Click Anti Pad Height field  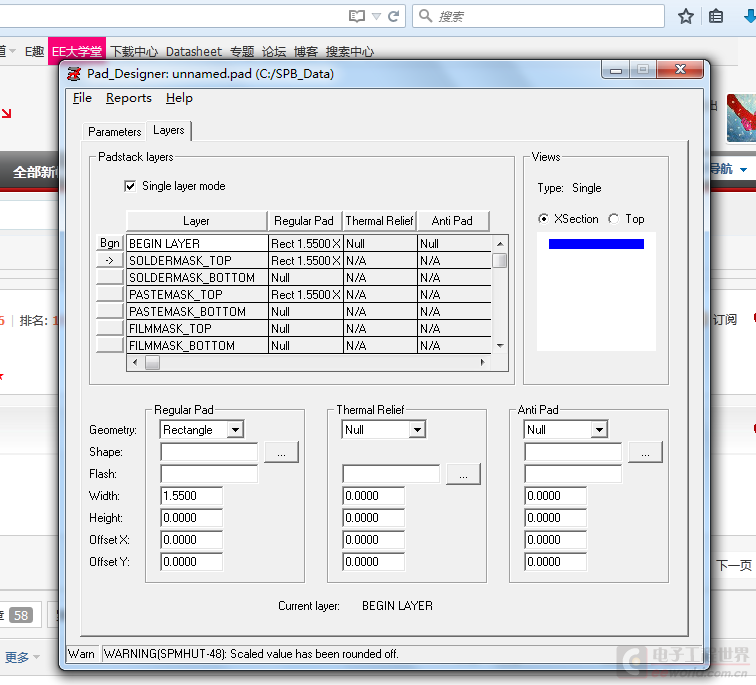(555, 518)
